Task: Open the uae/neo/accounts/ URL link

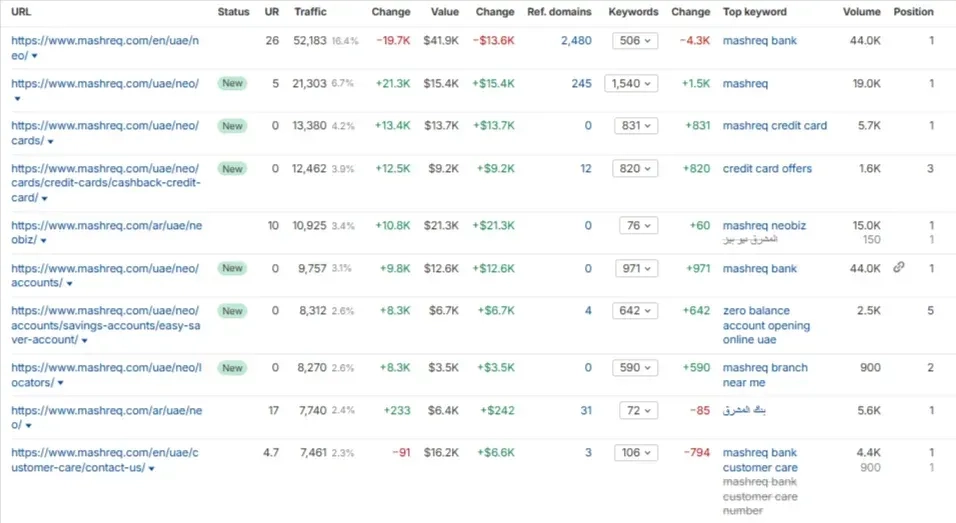Action: (x=105, y=276)
